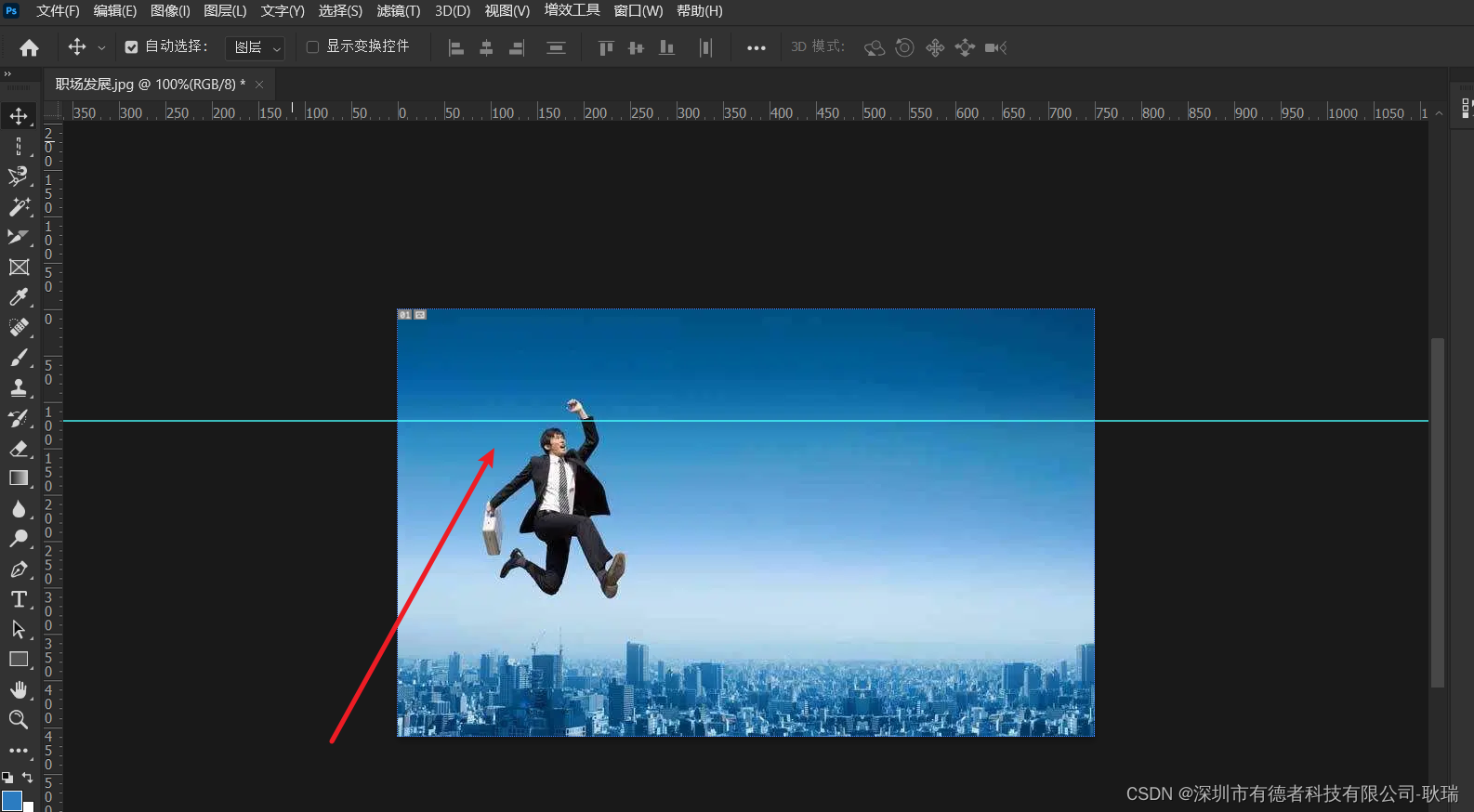The height and width of the screenshot is (812, 1474).
Task: Open the 选择(S) menu
Action: (x=340, y=11)
